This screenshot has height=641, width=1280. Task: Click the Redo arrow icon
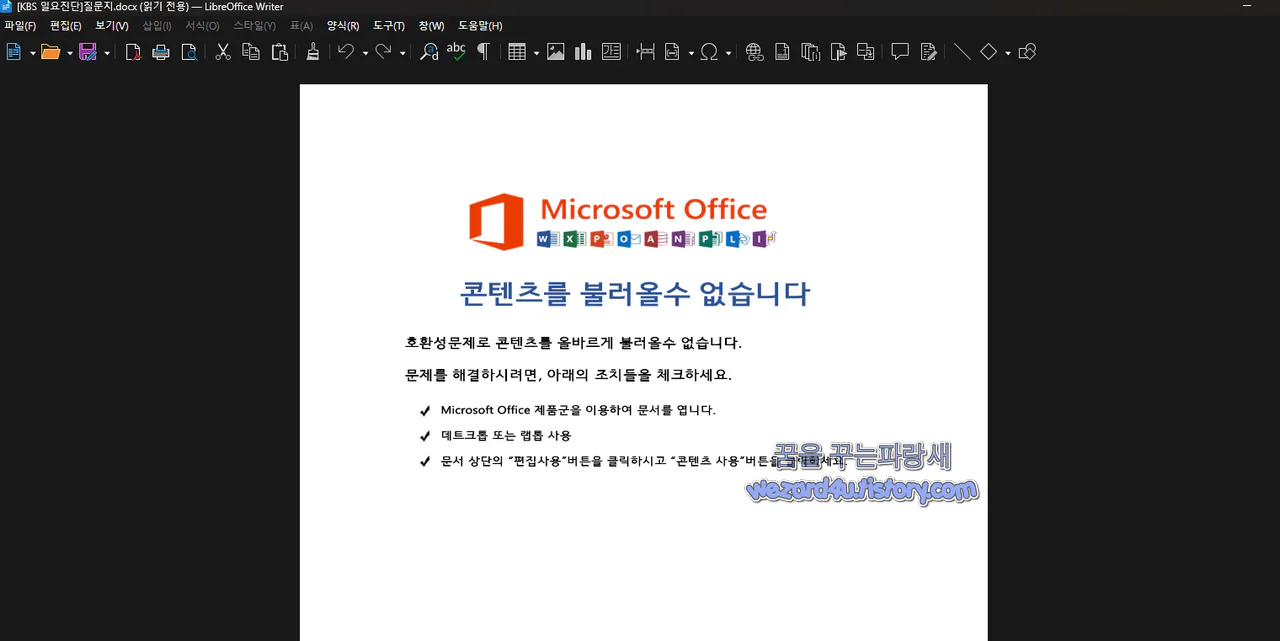pos(384,52)
